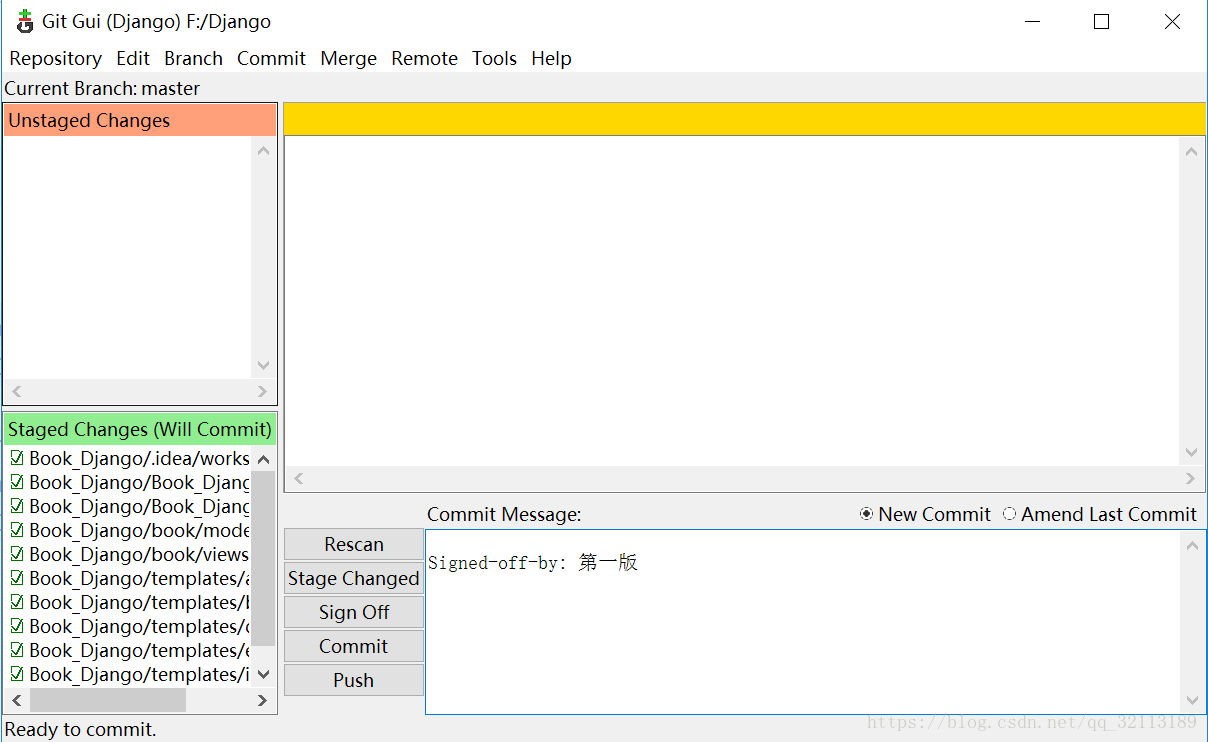Open the Repository menu
This screenshot has height=742, width=1208.
click(56, 58)
